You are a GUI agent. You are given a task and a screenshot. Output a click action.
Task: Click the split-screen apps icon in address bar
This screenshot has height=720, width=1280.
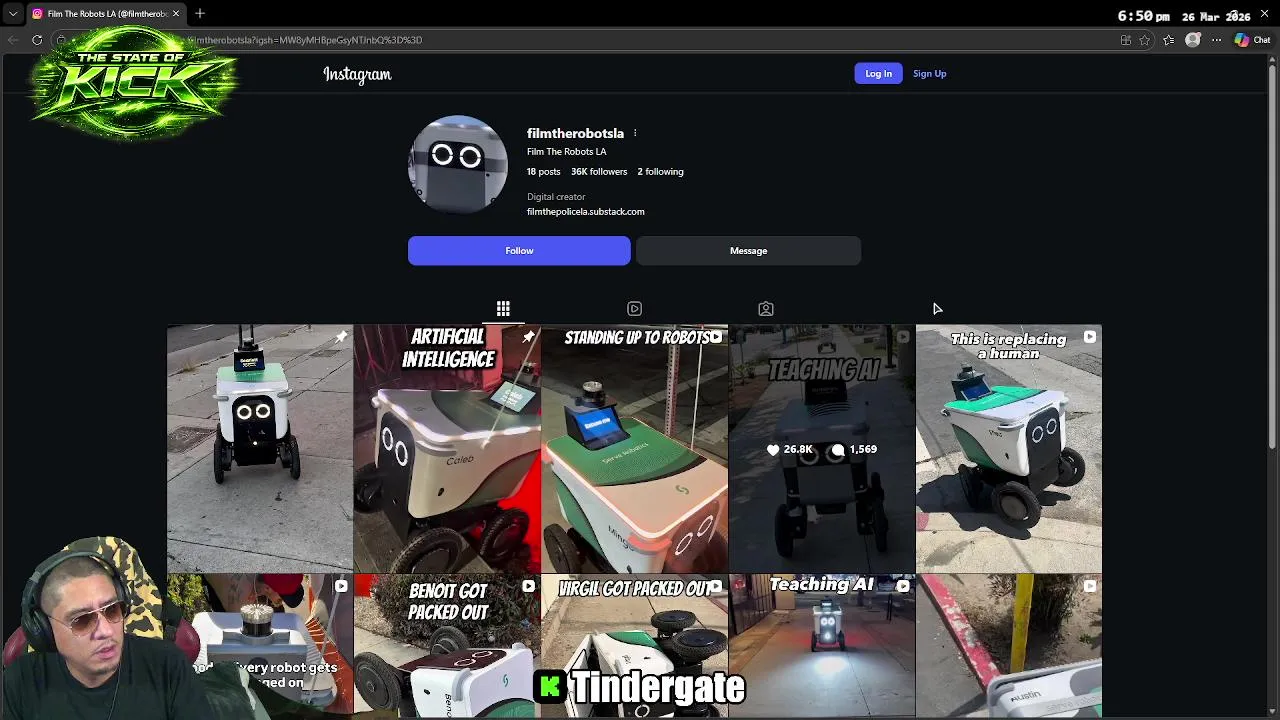pyautogui.click(x=1126, y=40)
